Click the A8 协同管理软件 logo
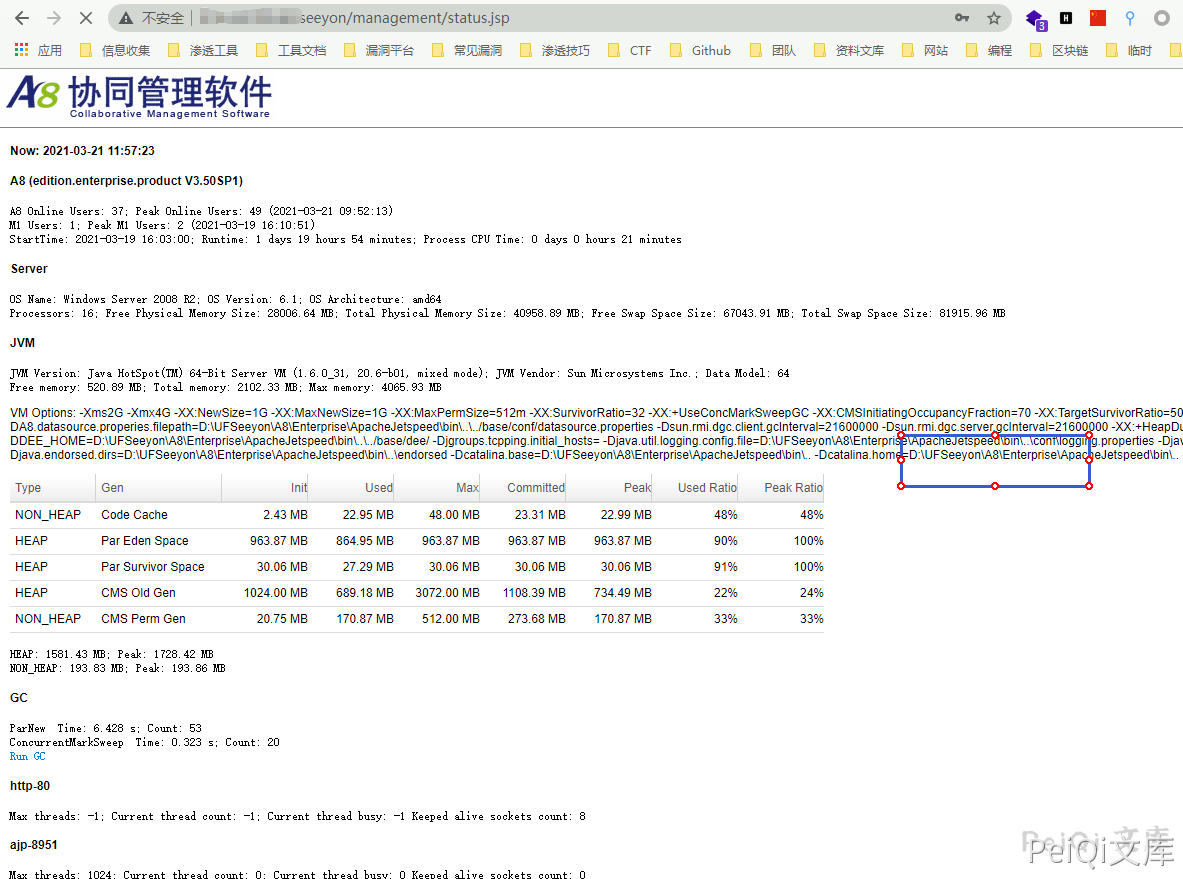The height and width of the screenshot is (879, 1183). click(x=140, y=97)
